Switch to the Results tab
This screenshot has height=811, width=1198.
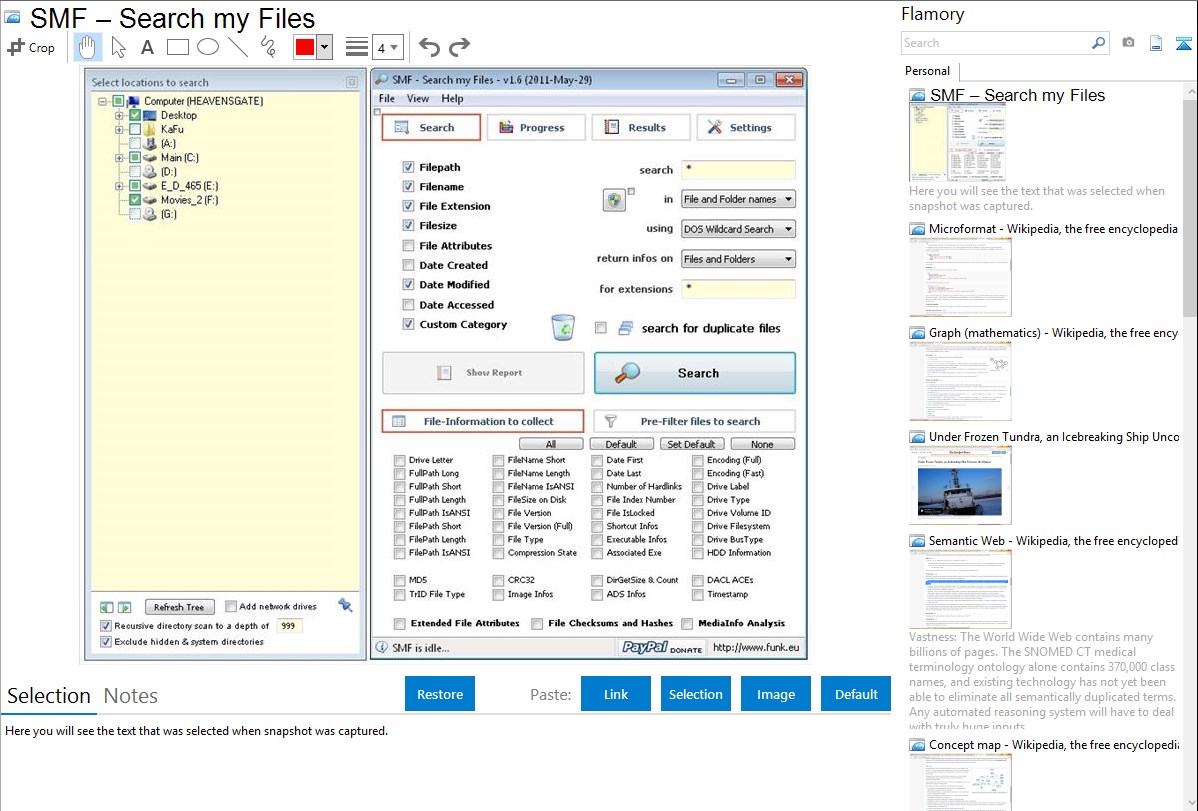641,128
